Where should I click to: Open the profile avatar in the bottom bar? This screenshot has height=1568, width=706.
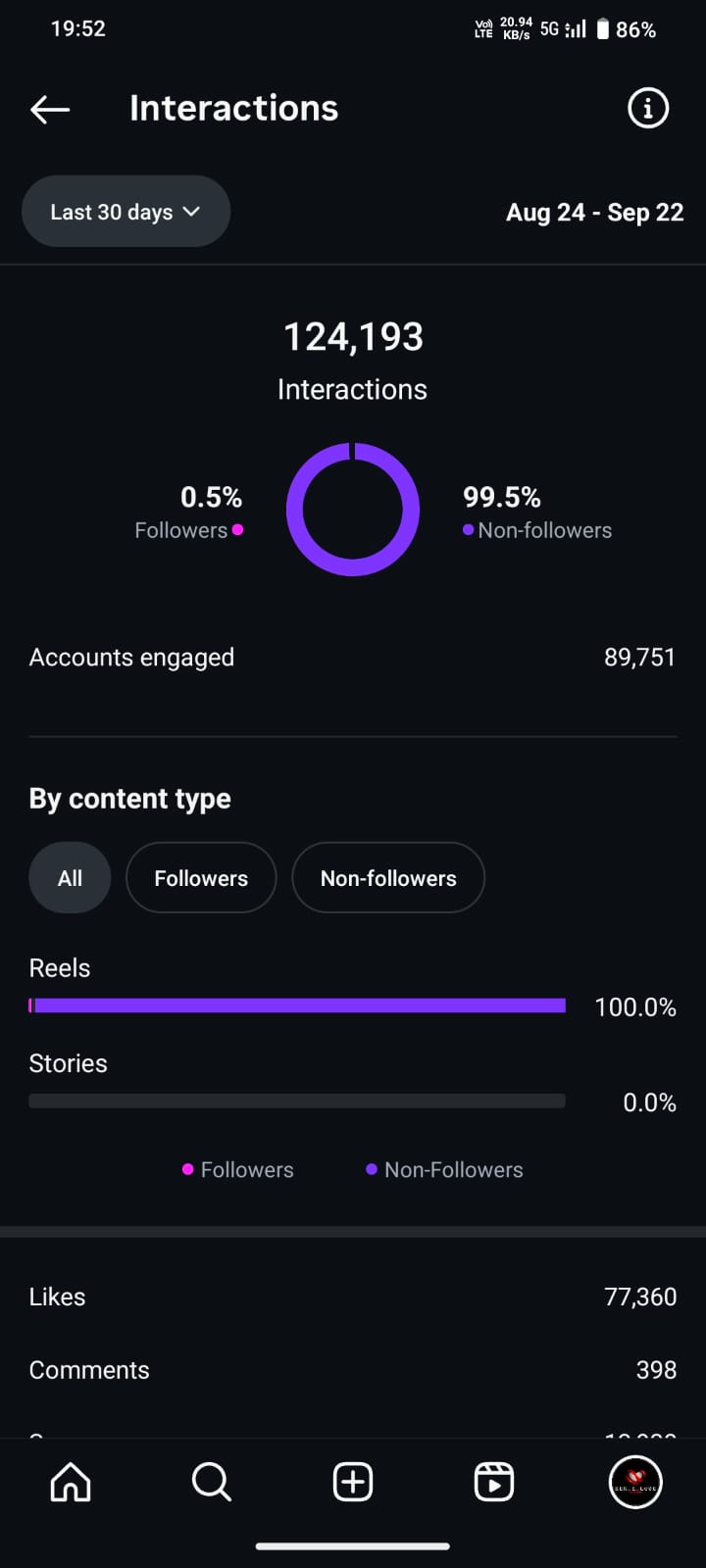pos(635,1482)
